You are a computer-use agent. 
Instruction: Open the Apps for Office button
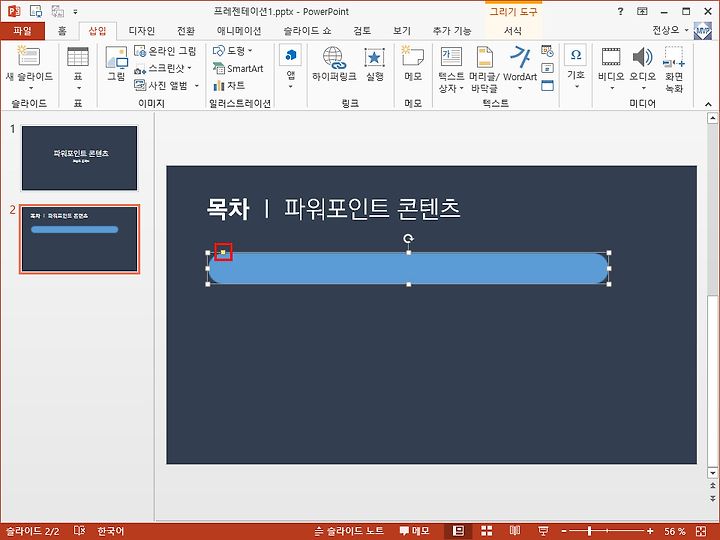coord(291,67)
